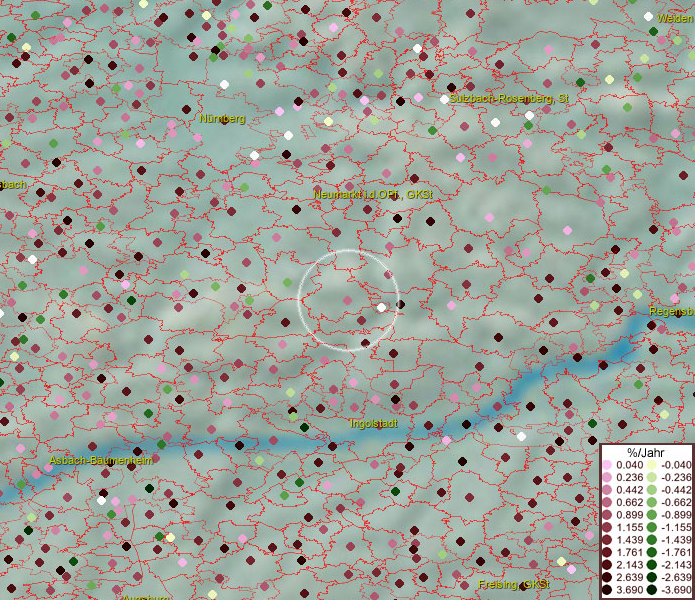Viewport: 695px width, 600px height.
Task: Pick the 0.236 pink legend swatch
Action: click(x=607, y=477)
